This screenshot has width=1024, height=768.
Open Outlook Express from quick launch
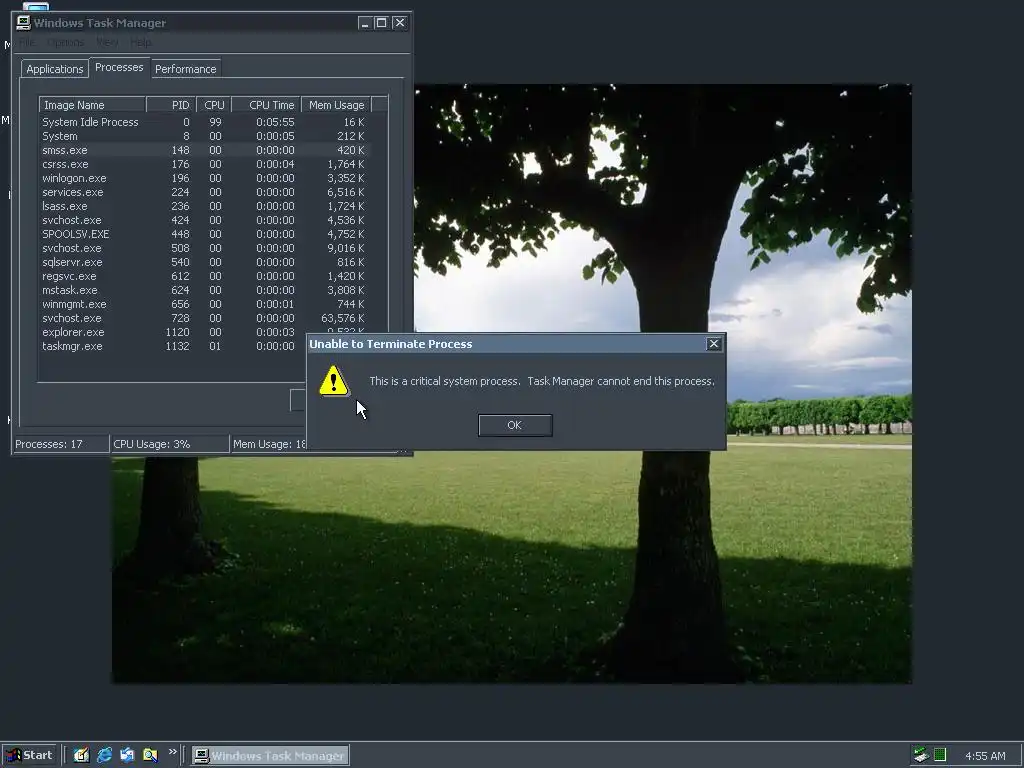pos(127,755)
